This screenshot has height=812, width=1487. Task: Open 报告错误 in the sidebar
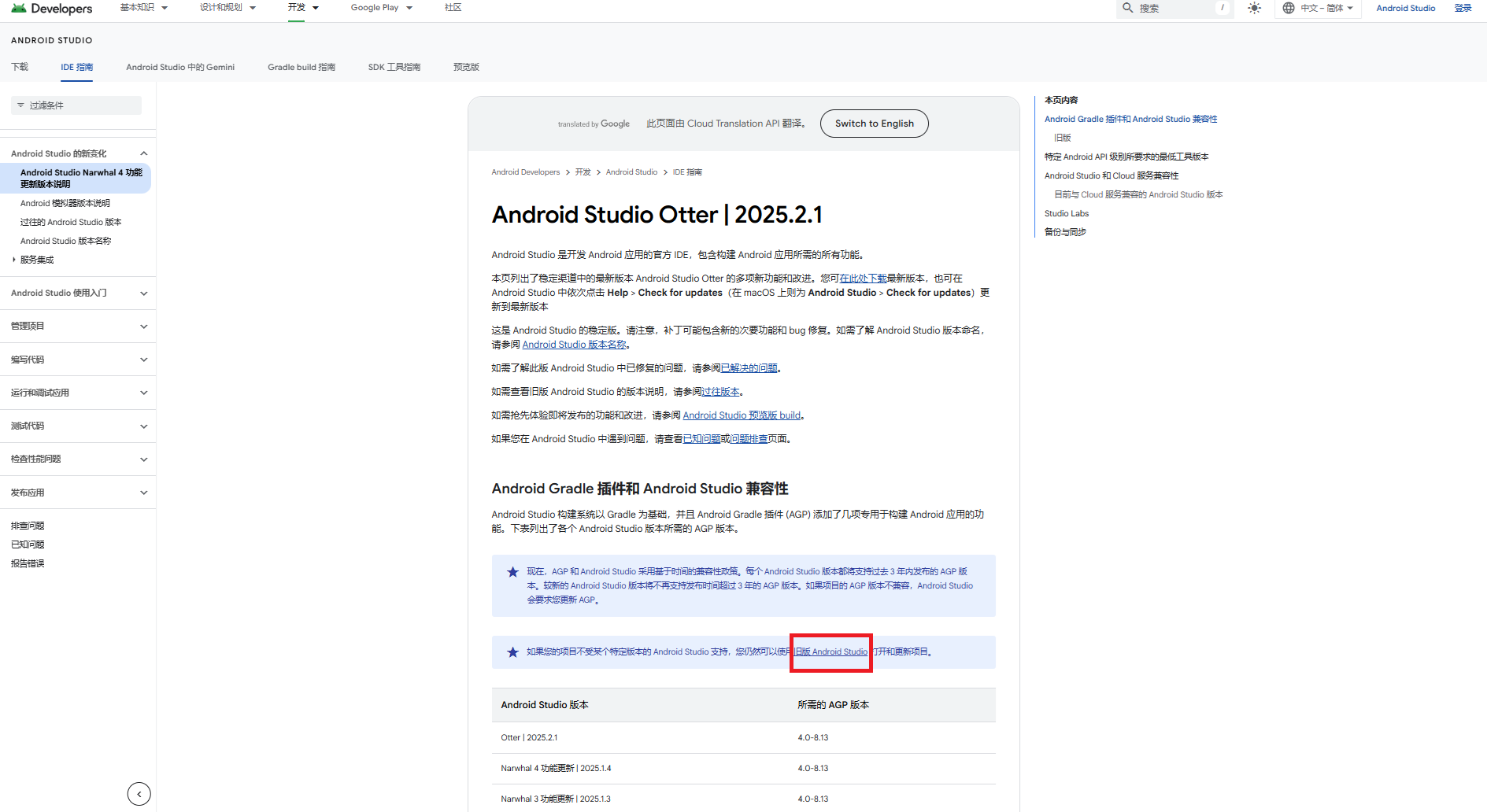pyautogui.click(x=28, y=563)
